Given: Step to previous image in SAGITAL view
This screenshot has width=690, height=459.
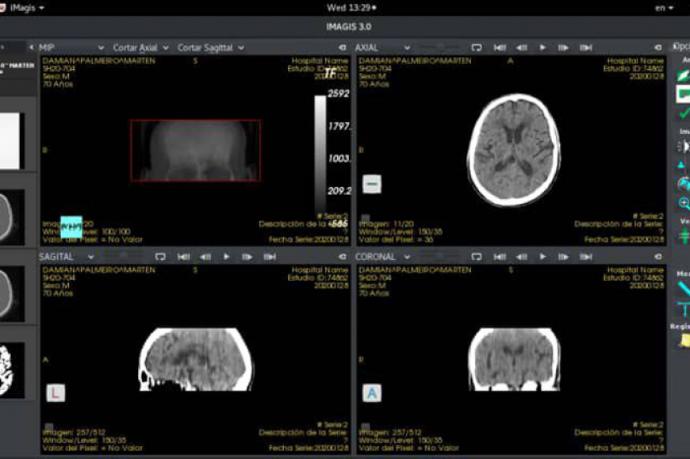Looking at the screenshot, I should click(204, 257).
